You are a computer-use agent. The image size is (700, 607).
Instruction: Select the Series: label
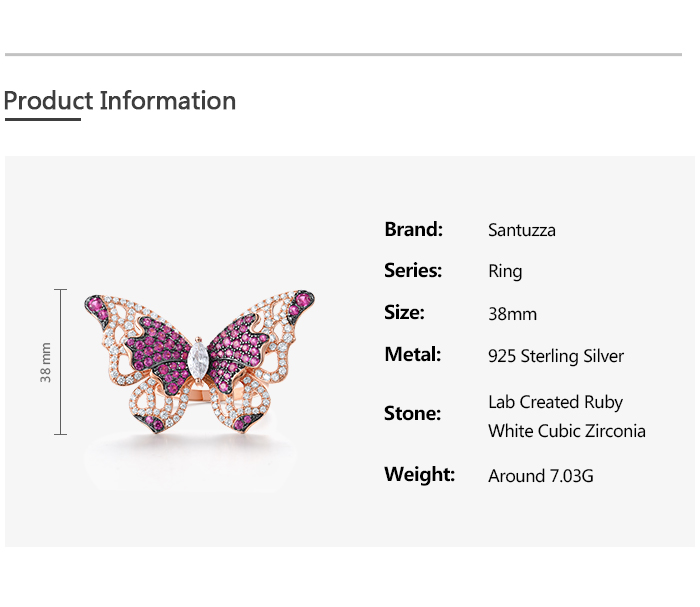coord(412,270)
